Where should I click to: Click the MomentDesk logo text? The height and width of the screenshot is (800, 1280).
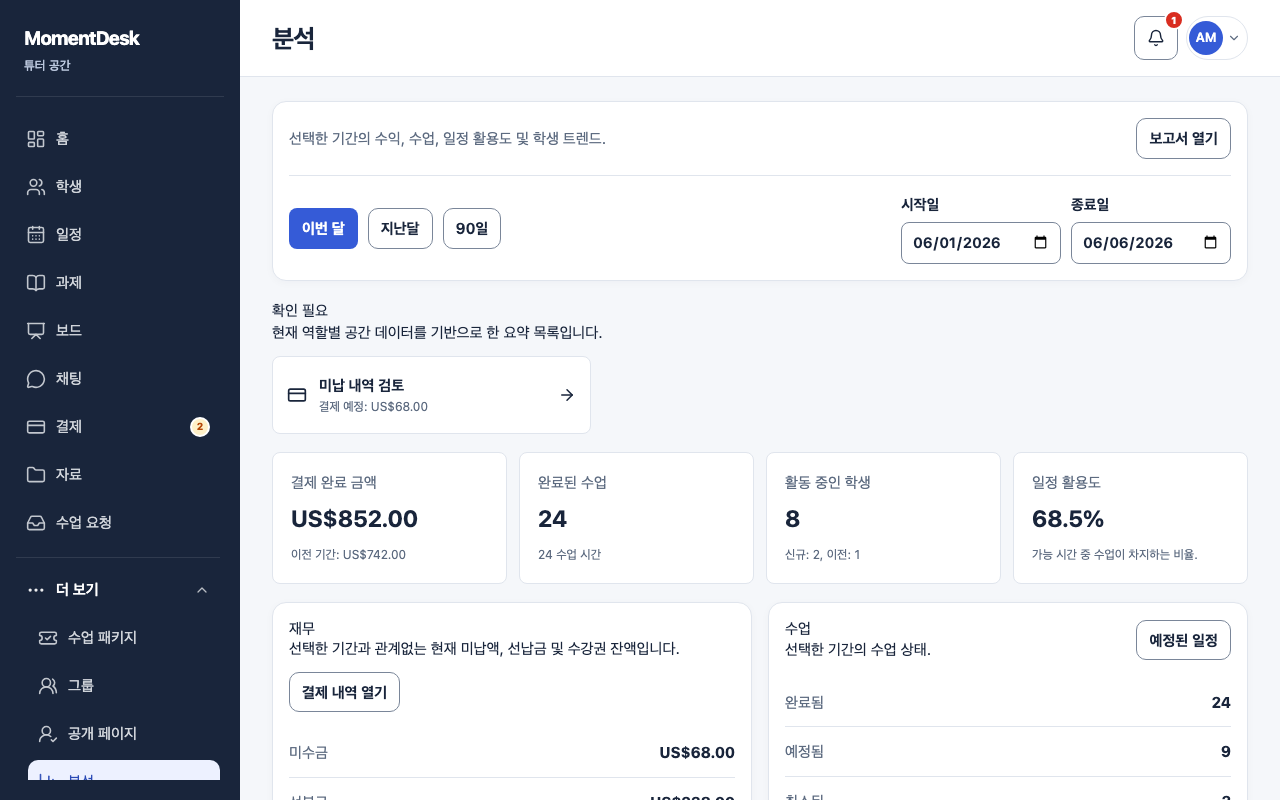coord(82,38)
